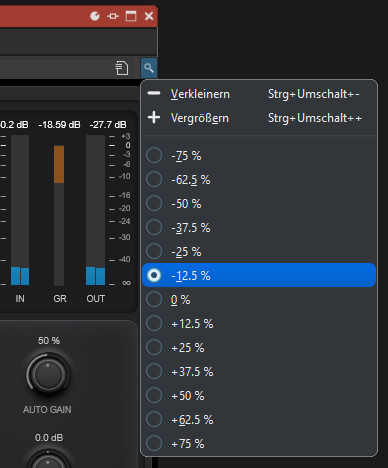Maximize the plugin window
Viewport: 388px width, 468px height.
coord(131,16)
